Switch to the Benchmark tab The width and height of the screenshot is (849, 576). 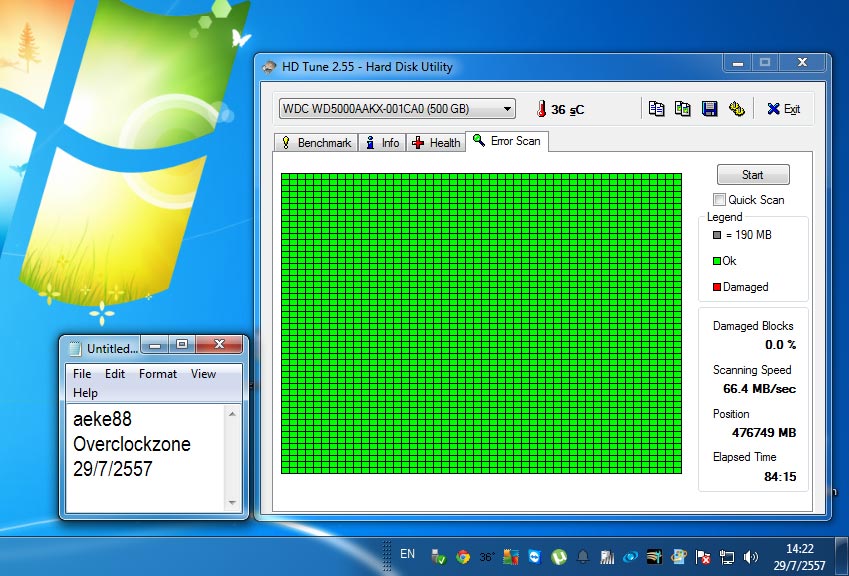[316, 143]
